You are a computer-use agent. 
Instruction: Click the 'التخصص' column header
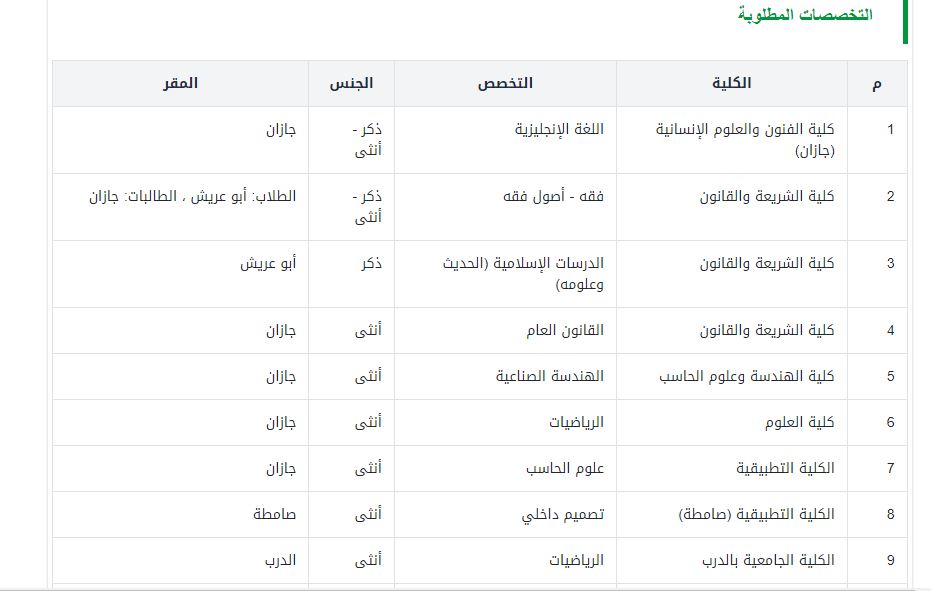506,84
